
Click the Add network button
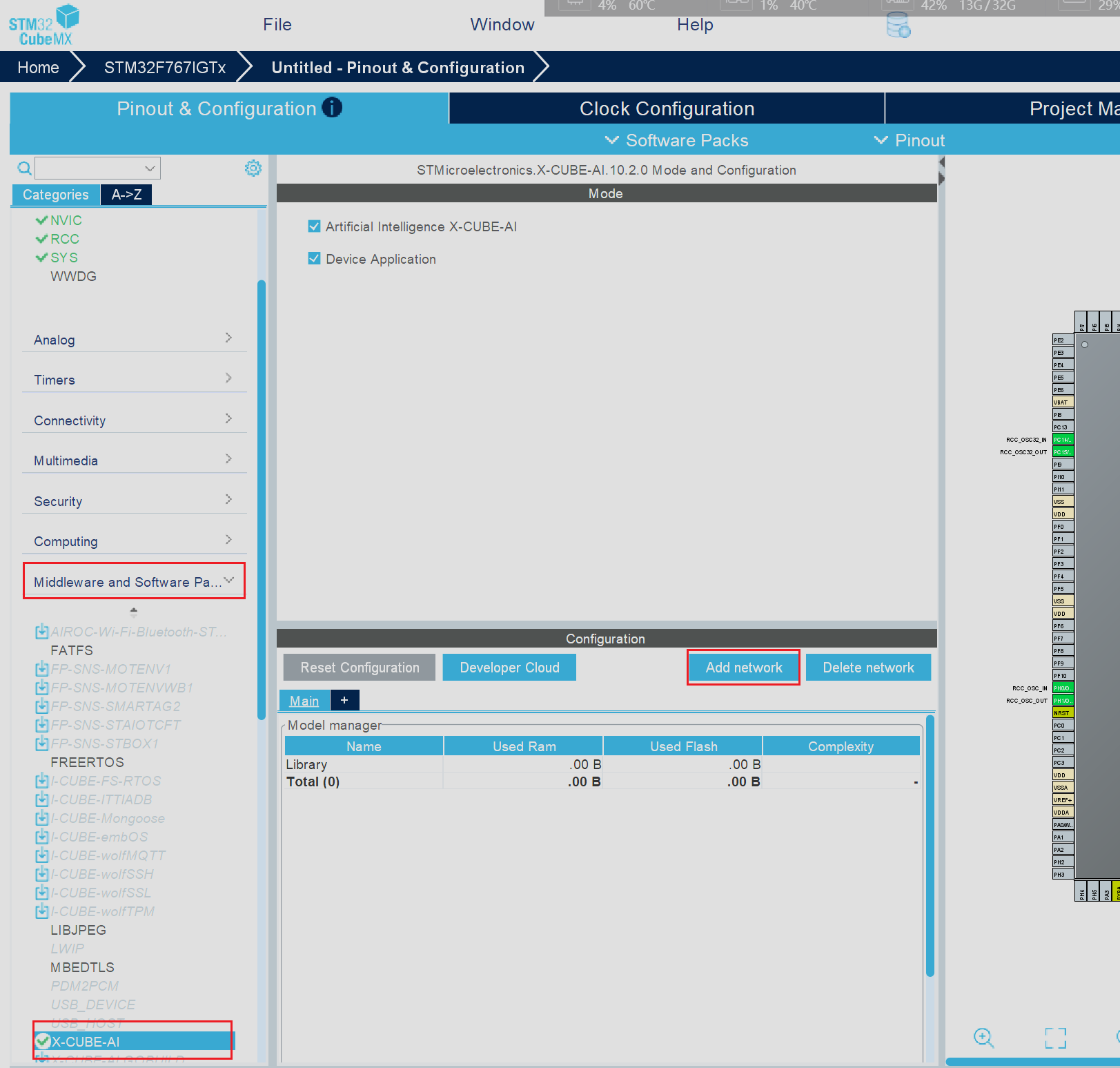[x=744, y=668]
